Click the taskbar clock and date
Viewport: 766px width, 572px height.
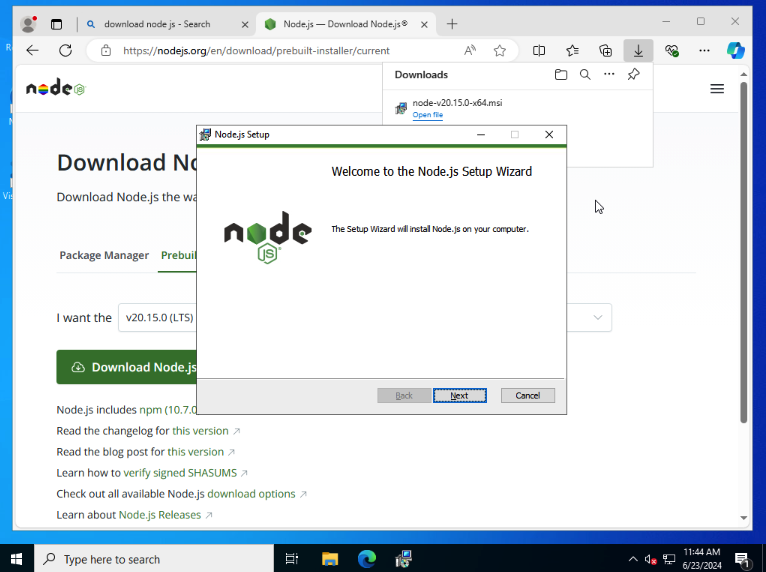click(x=702, y=558)
